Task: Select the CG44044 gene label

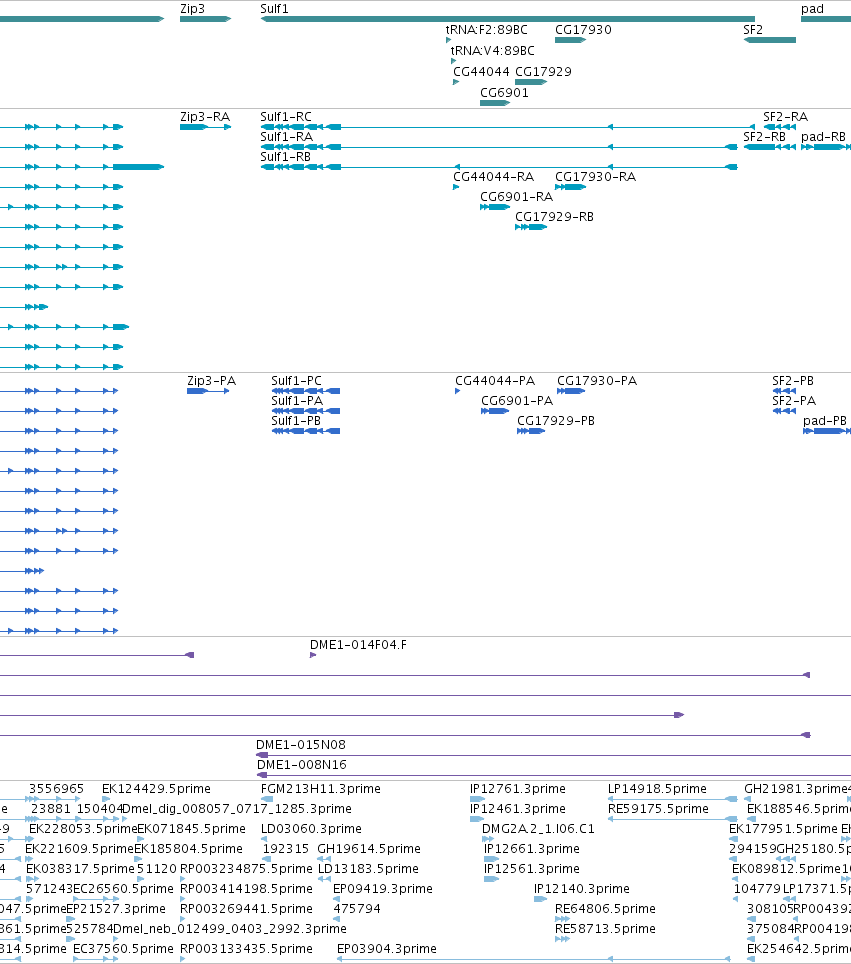Action: [481, 71]
